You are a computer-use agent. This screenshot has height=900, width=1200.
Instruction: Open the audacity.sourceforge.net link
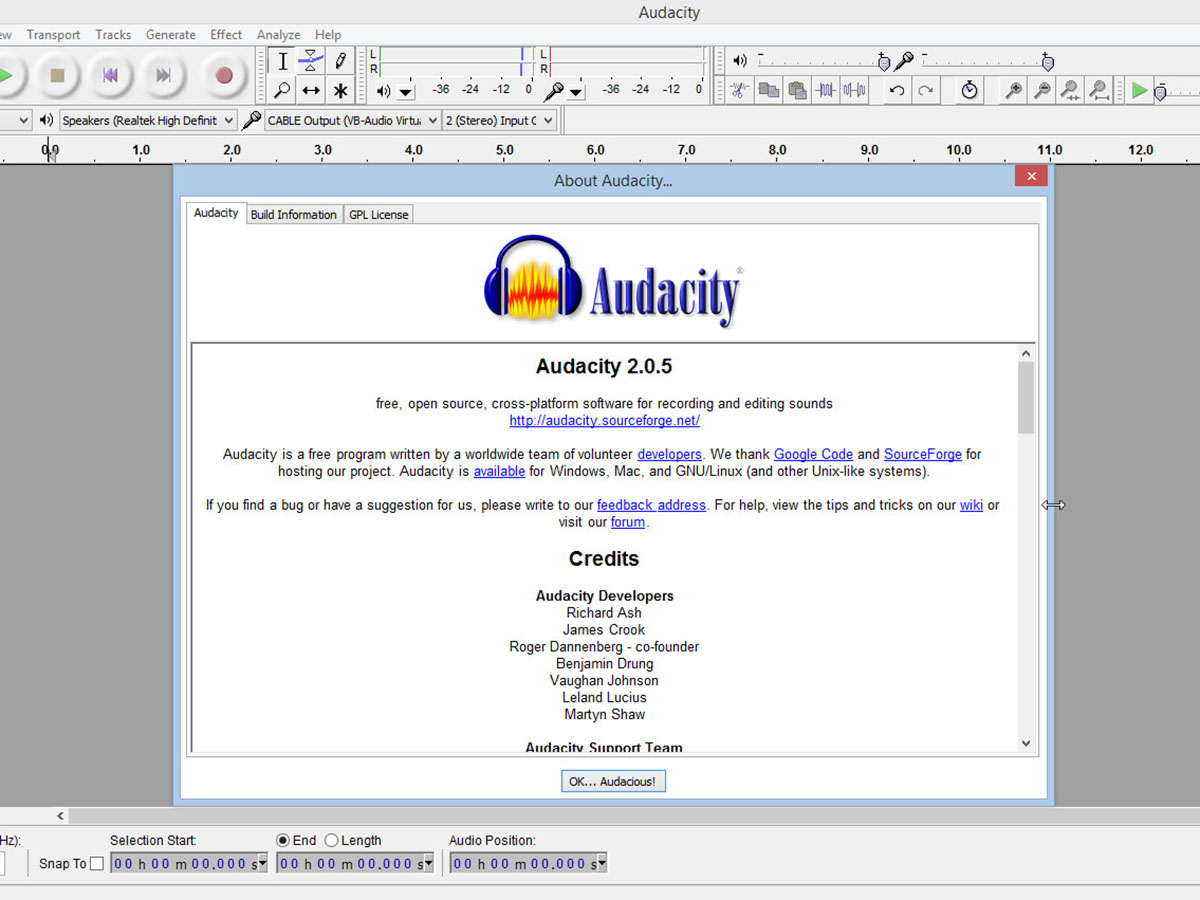coord(604,421)
